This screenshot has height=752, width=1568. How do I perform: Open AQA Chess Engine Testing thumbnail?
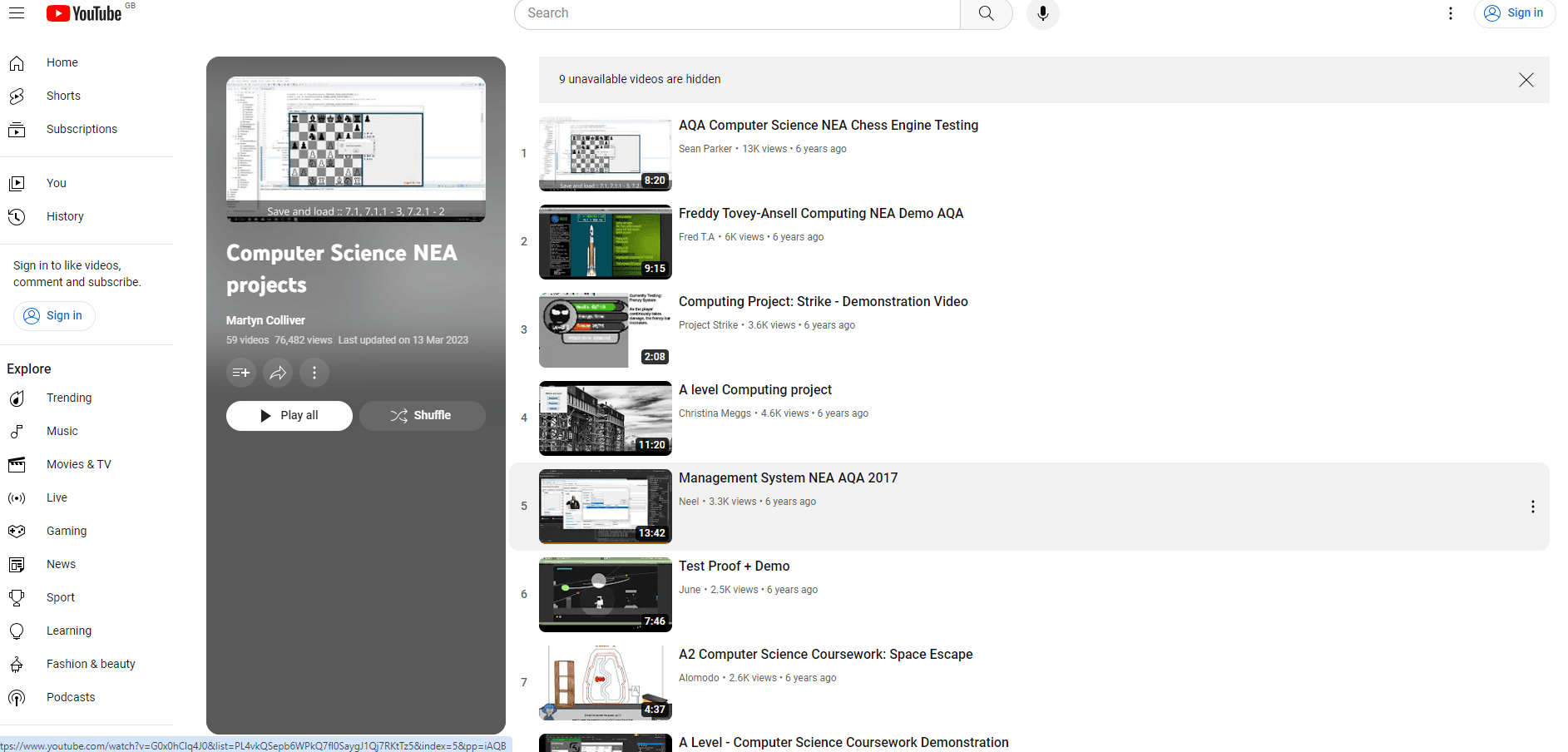click(605, 154)
